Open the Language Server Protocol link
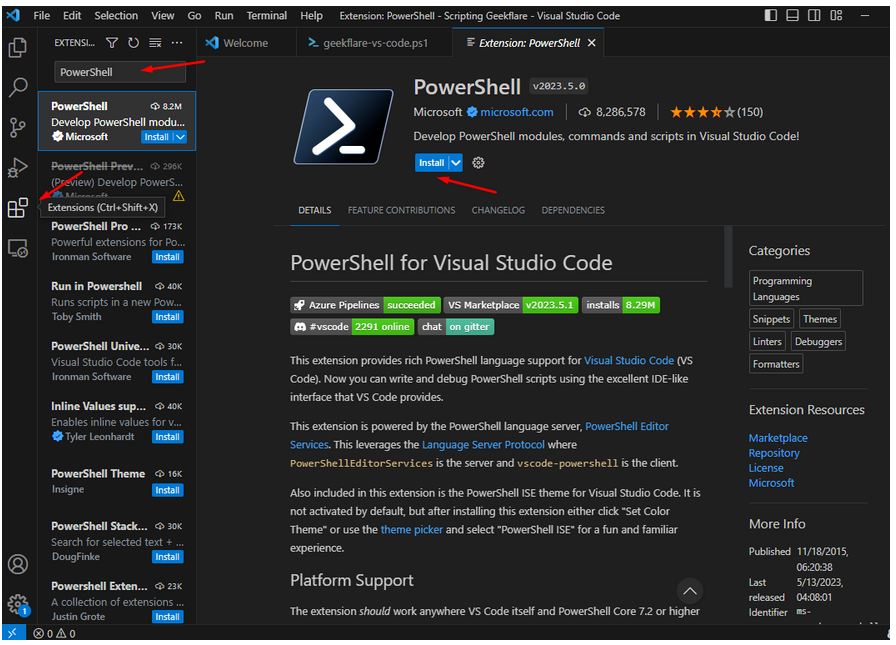The image size is (896, 645). pyautogui.click(x=483, y=445)
